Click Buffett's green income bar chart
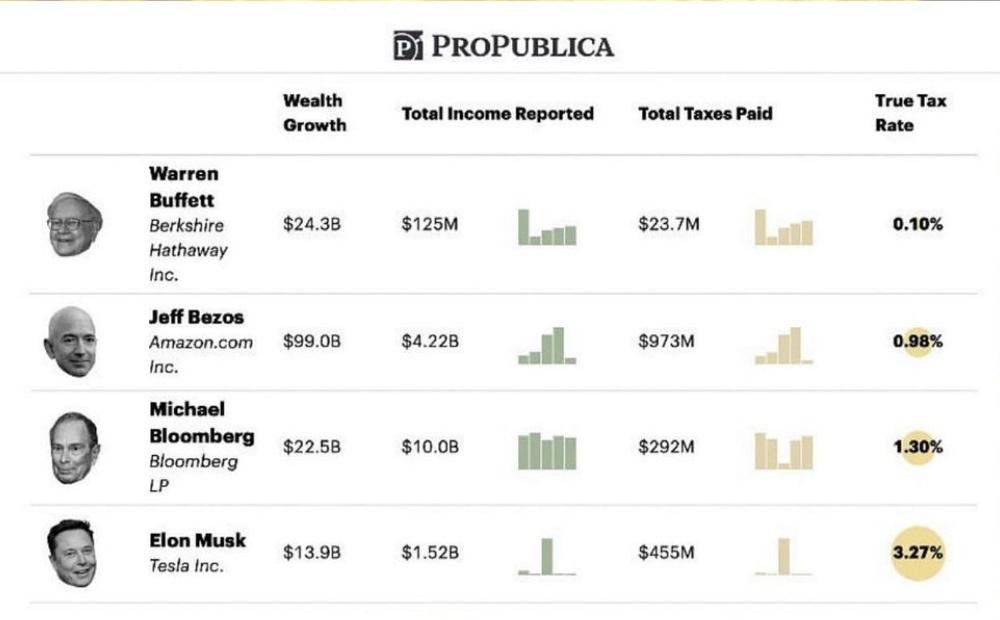This screenshot has height=620, width=1000. coord(547,228)
